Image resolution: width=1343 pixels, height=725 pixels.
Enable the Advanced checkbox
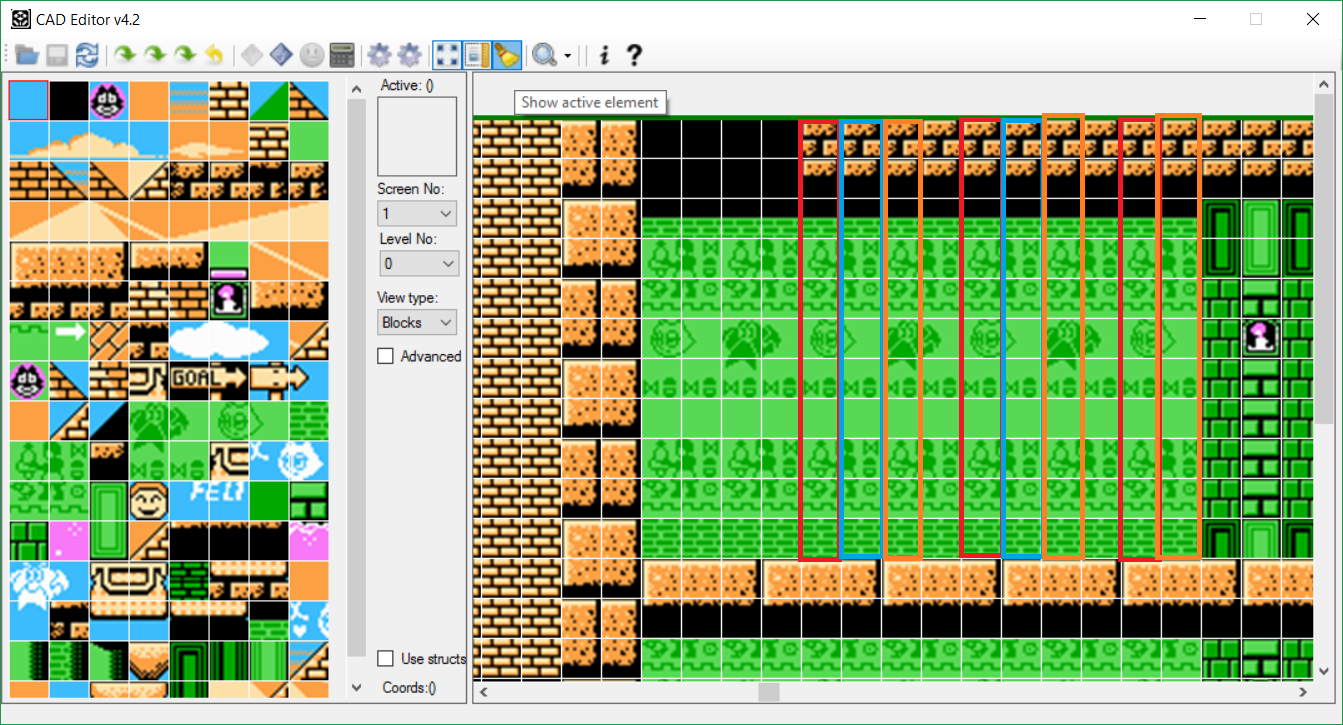click(x=385, y=356)
